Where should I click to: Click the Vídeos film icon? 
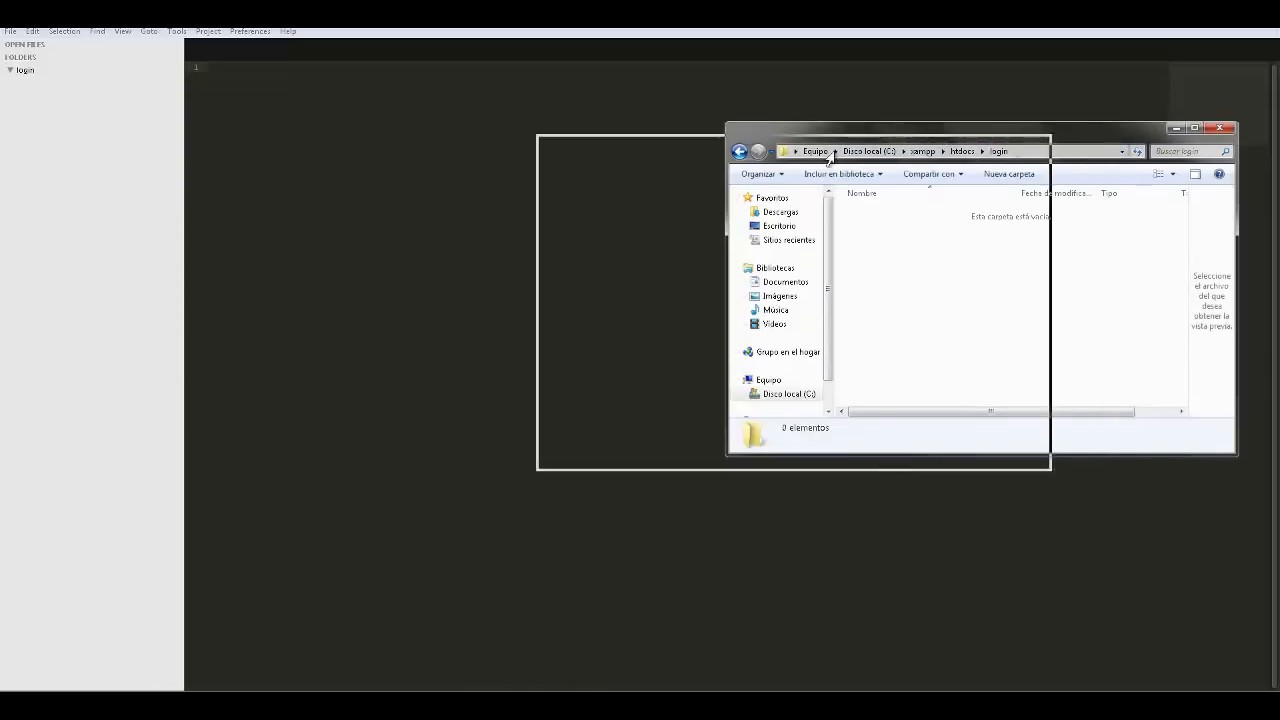pos(755,324)
